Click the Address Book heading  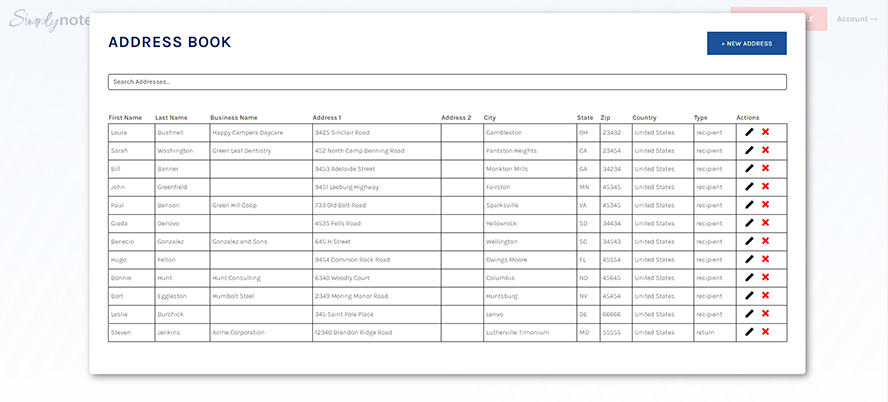pyautogui.click(x=170, y=42)
